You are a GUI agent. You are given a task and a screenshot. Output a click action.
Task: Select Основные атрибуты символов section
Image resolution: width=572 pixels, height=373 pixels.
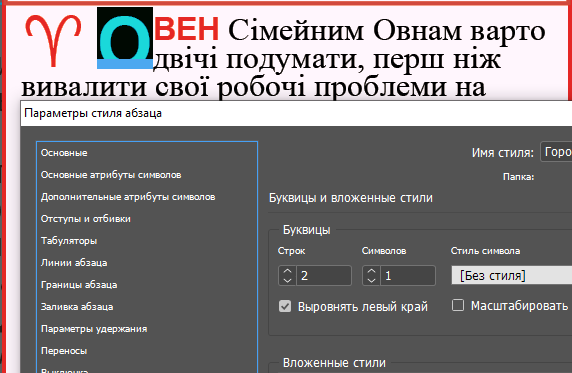[x=111, y=175]
